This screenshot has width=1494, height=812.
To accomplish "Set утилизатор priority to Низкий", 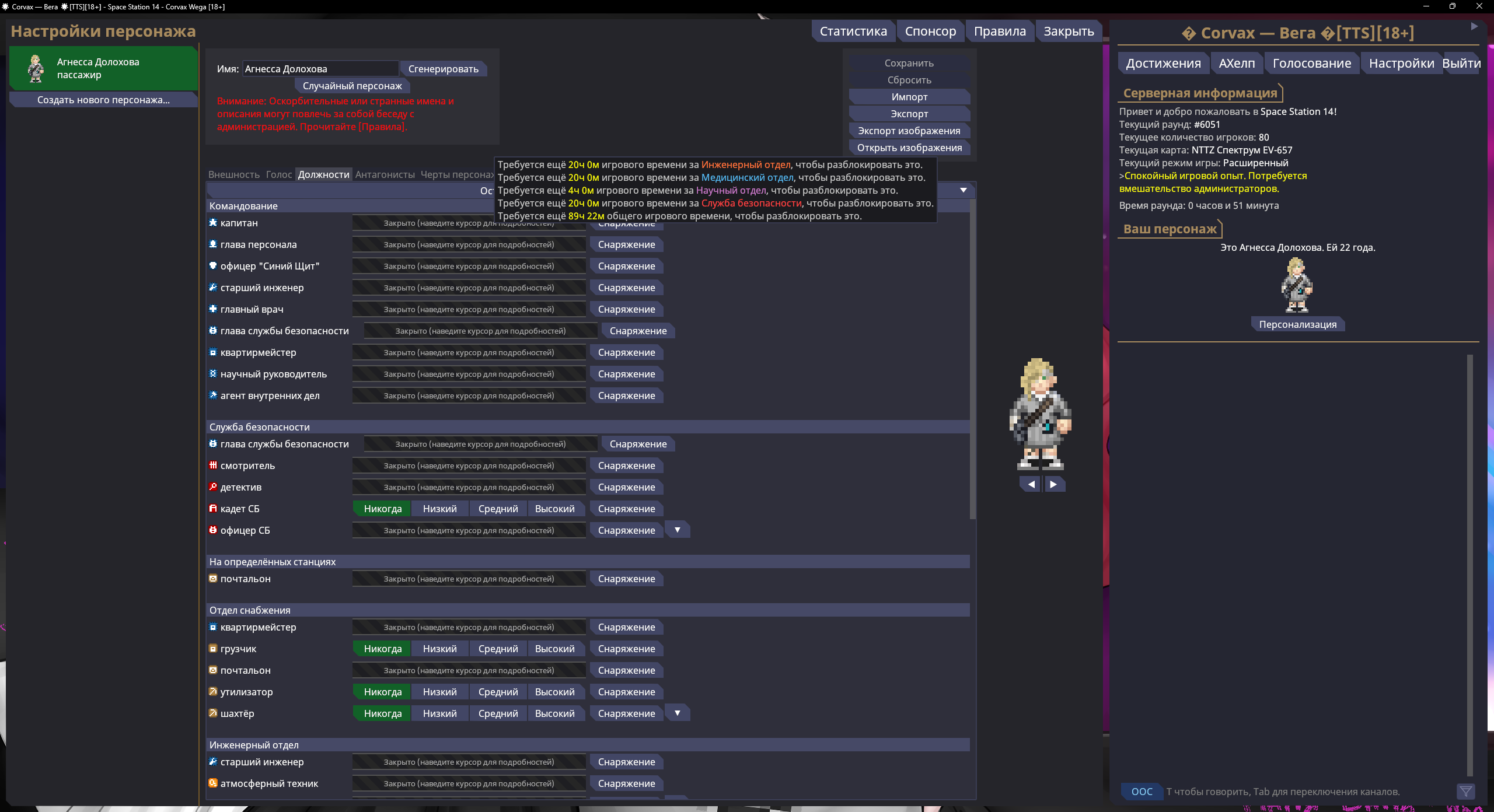I will point(439,692).
